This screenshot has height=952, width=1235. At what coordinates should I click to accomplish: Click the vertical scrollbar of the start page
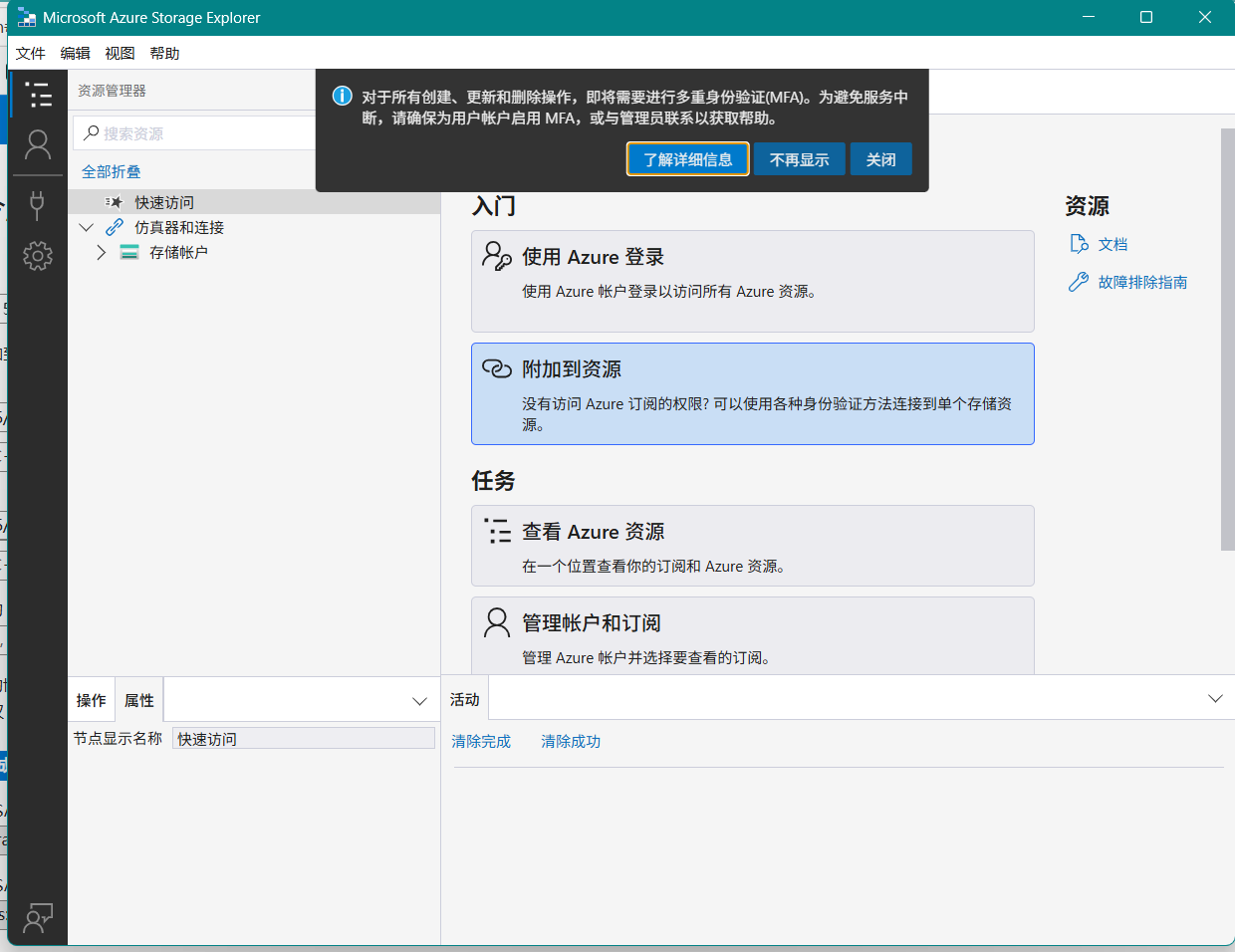click(x=1227, y=339)
